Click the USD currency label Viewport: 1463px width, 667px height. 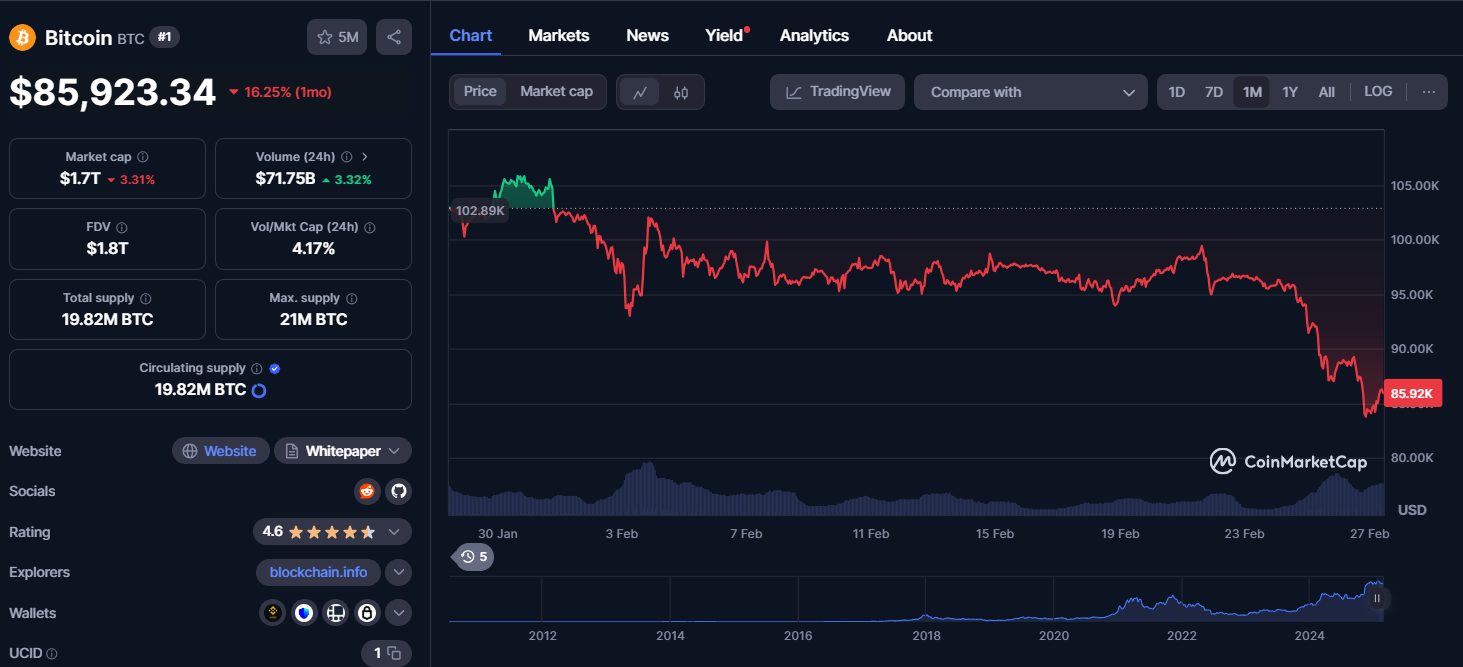(x=1411, y=510)
